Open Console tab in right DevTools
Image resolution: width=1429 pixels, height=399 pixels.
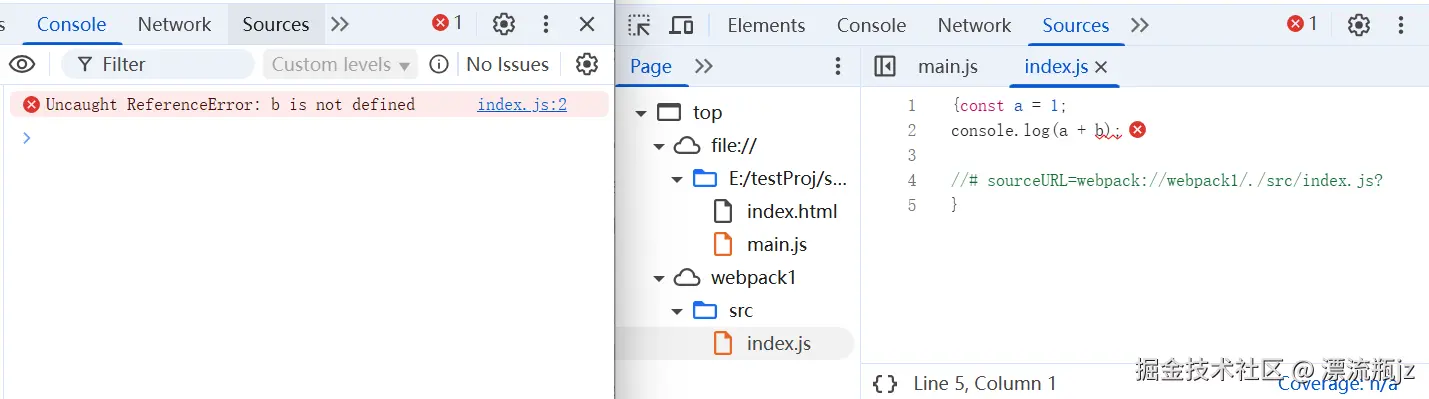click(x=871, y=25)
